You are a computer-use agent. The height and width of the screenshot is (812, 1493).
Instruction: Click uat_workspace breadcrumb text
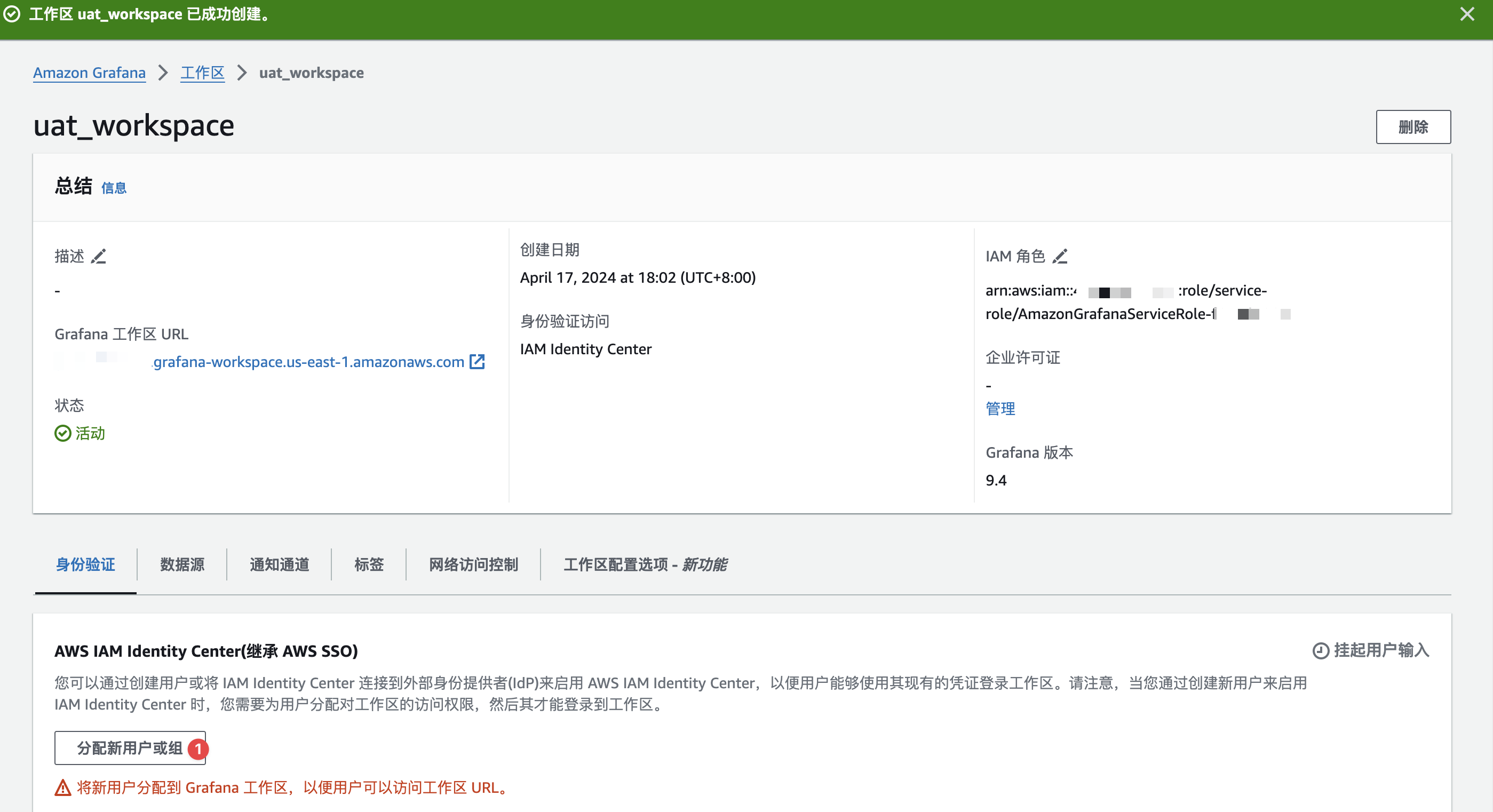311,73
